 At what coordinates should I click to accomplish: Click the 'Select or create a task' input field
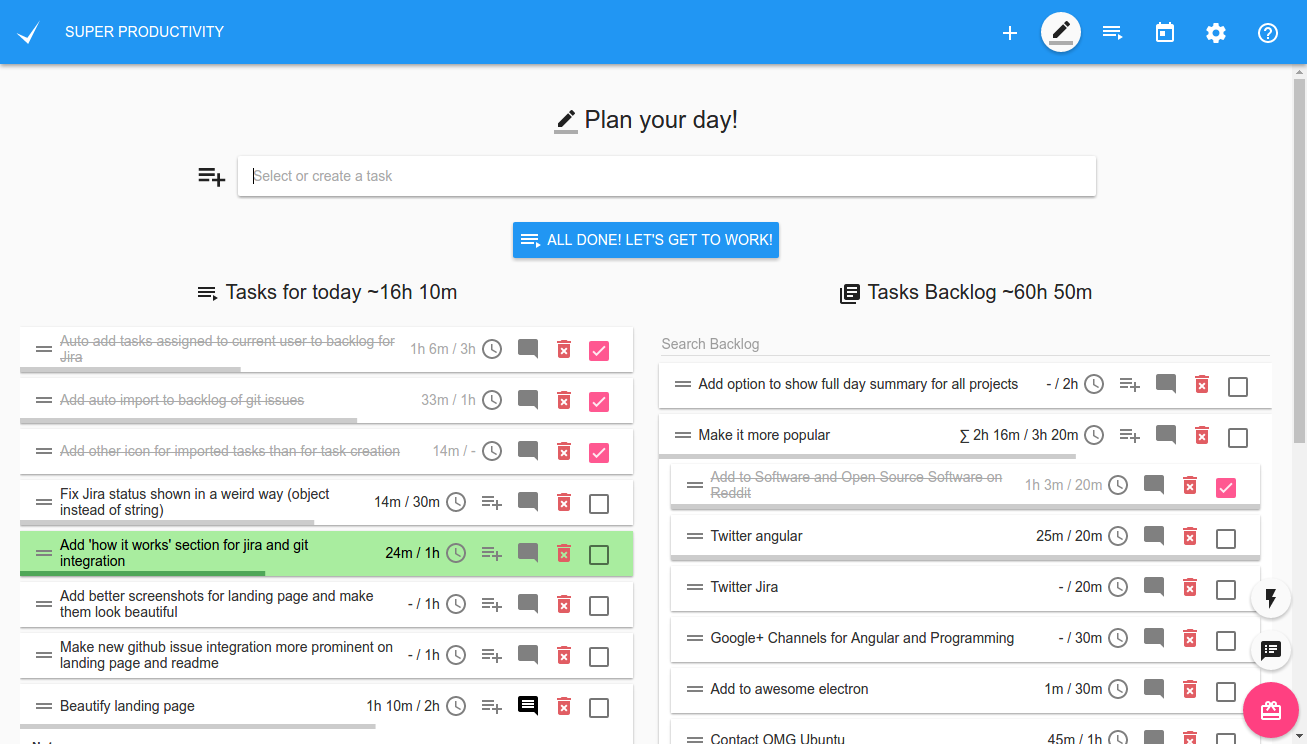(666, 176)
